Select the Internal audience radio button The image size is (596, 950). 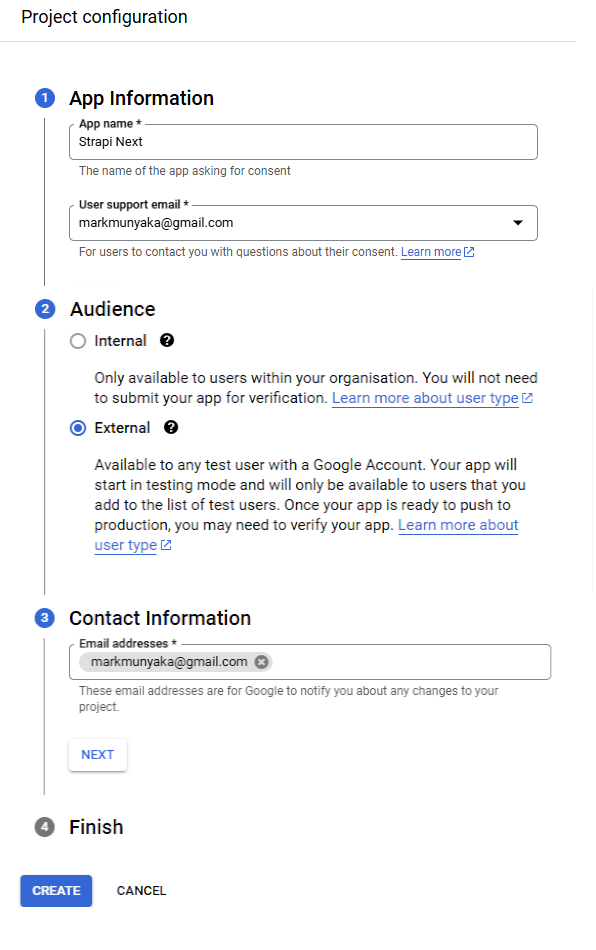click(78, 341)
